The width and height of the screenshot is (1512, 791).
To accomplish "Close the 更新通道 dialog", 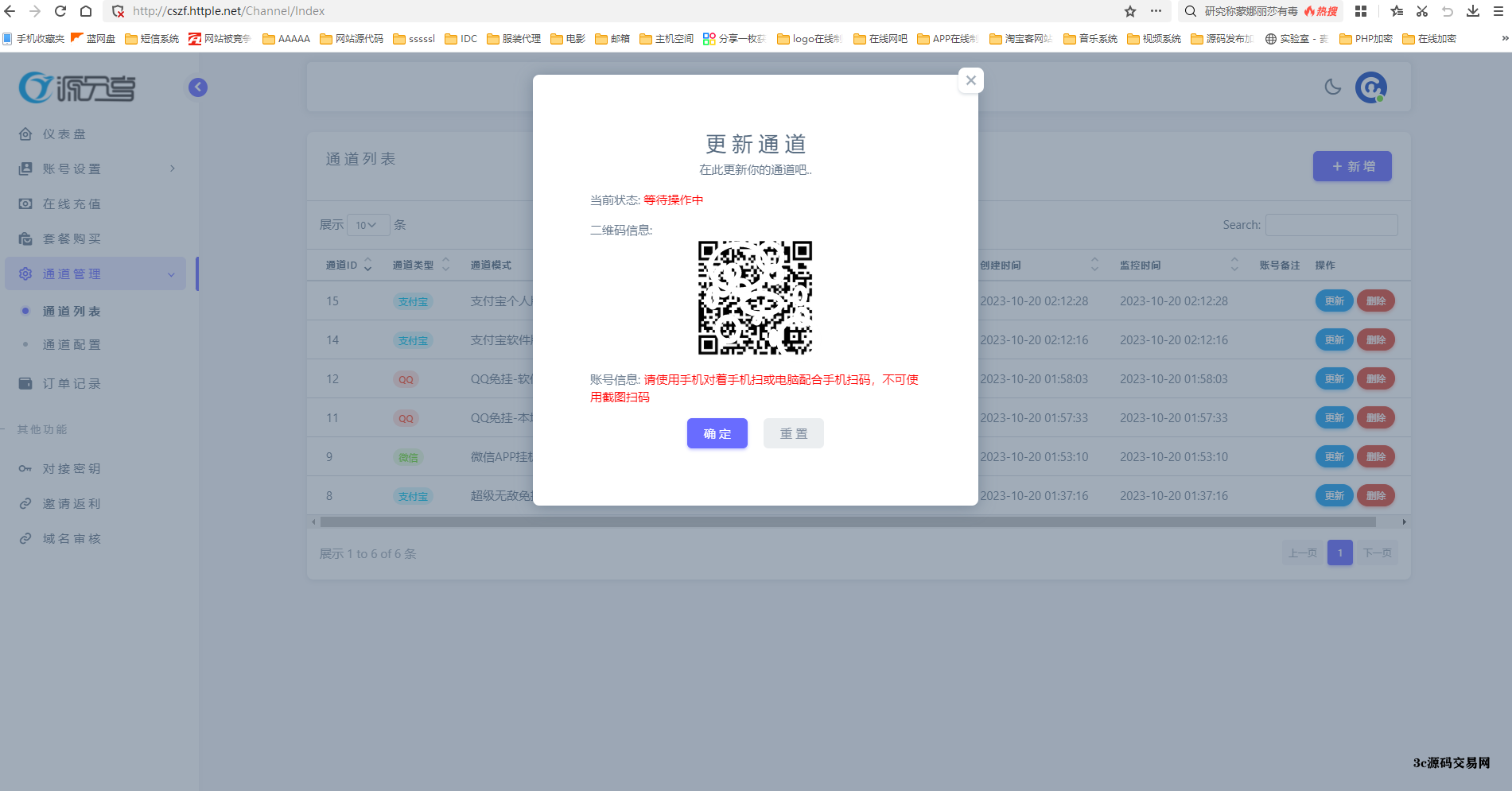I will click(x=970, y=80).
